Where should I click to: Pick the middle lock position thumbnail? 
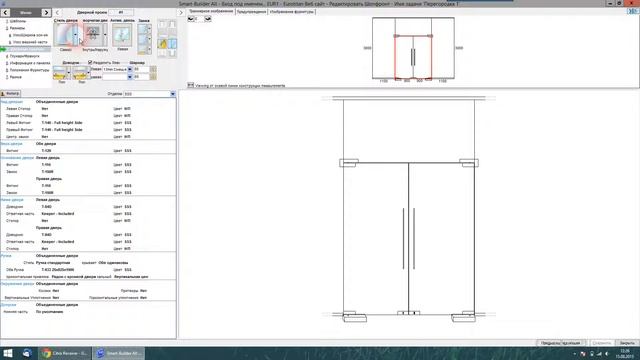[142, 39]
